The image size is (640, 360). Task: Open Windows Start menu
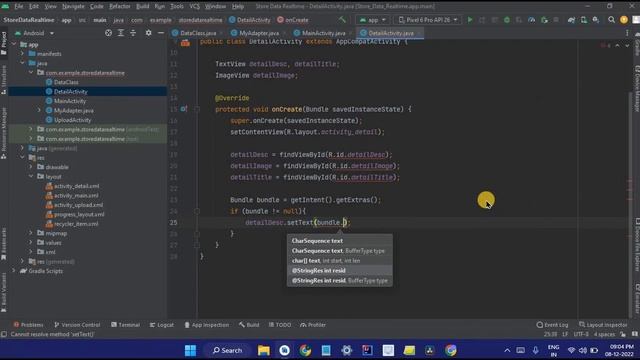190,350
